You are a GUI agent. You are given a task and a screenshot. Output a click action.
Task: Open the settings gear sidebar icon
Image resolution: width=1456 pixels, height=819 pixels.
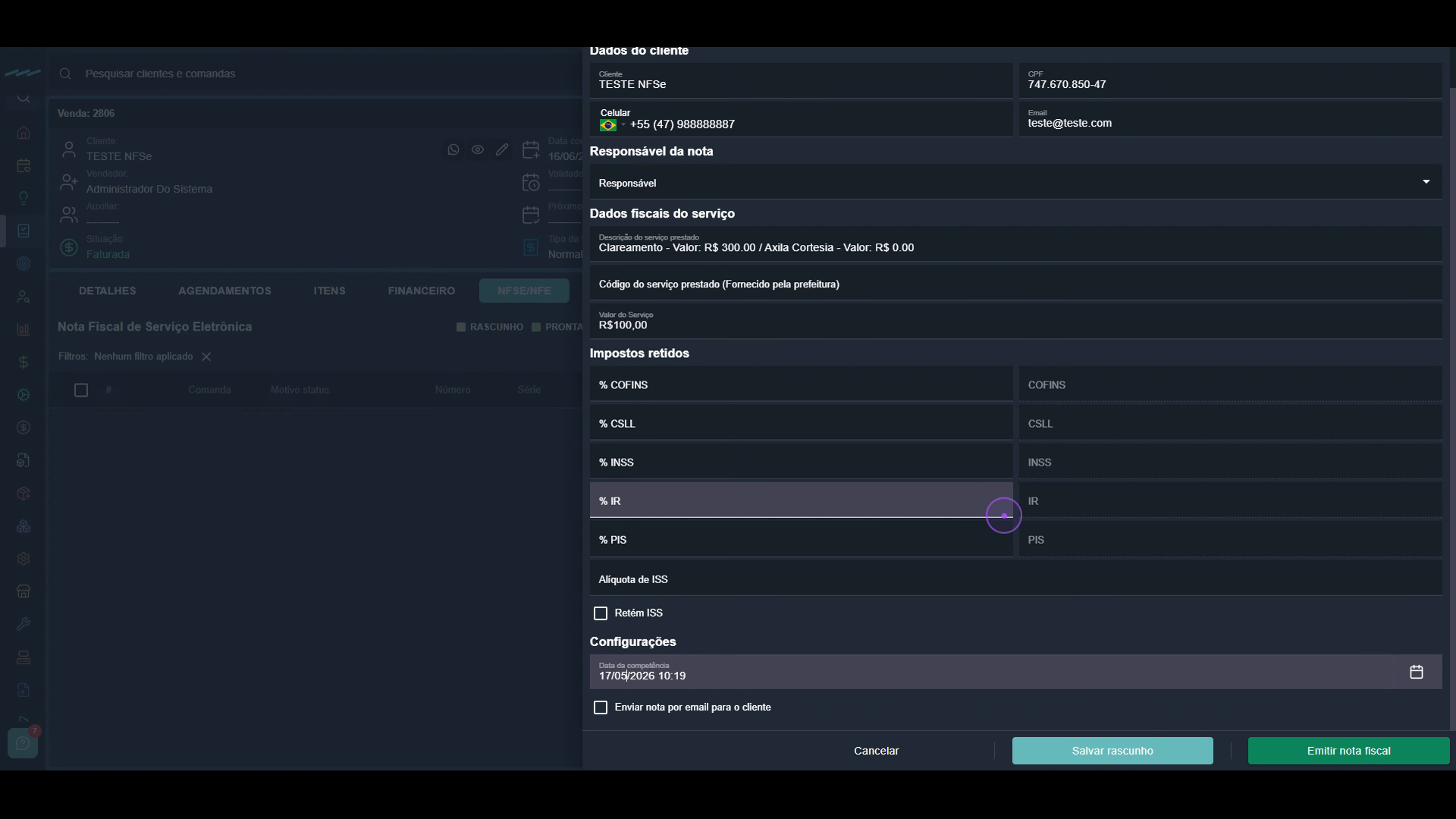pyautogui.click(x=24, y=558)
